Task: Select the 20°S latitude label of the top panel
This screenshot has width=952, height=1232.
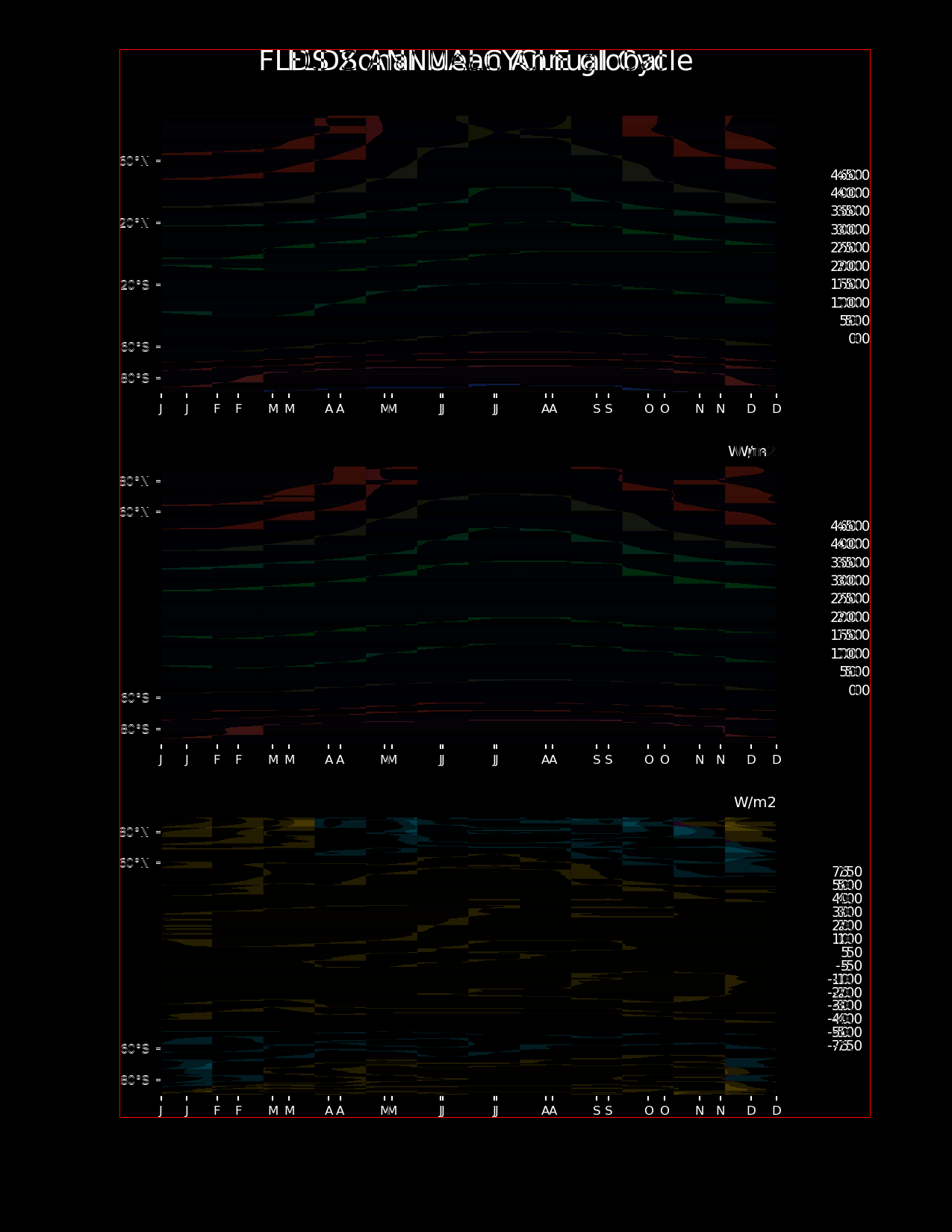Action: click(x=134, y=285)
